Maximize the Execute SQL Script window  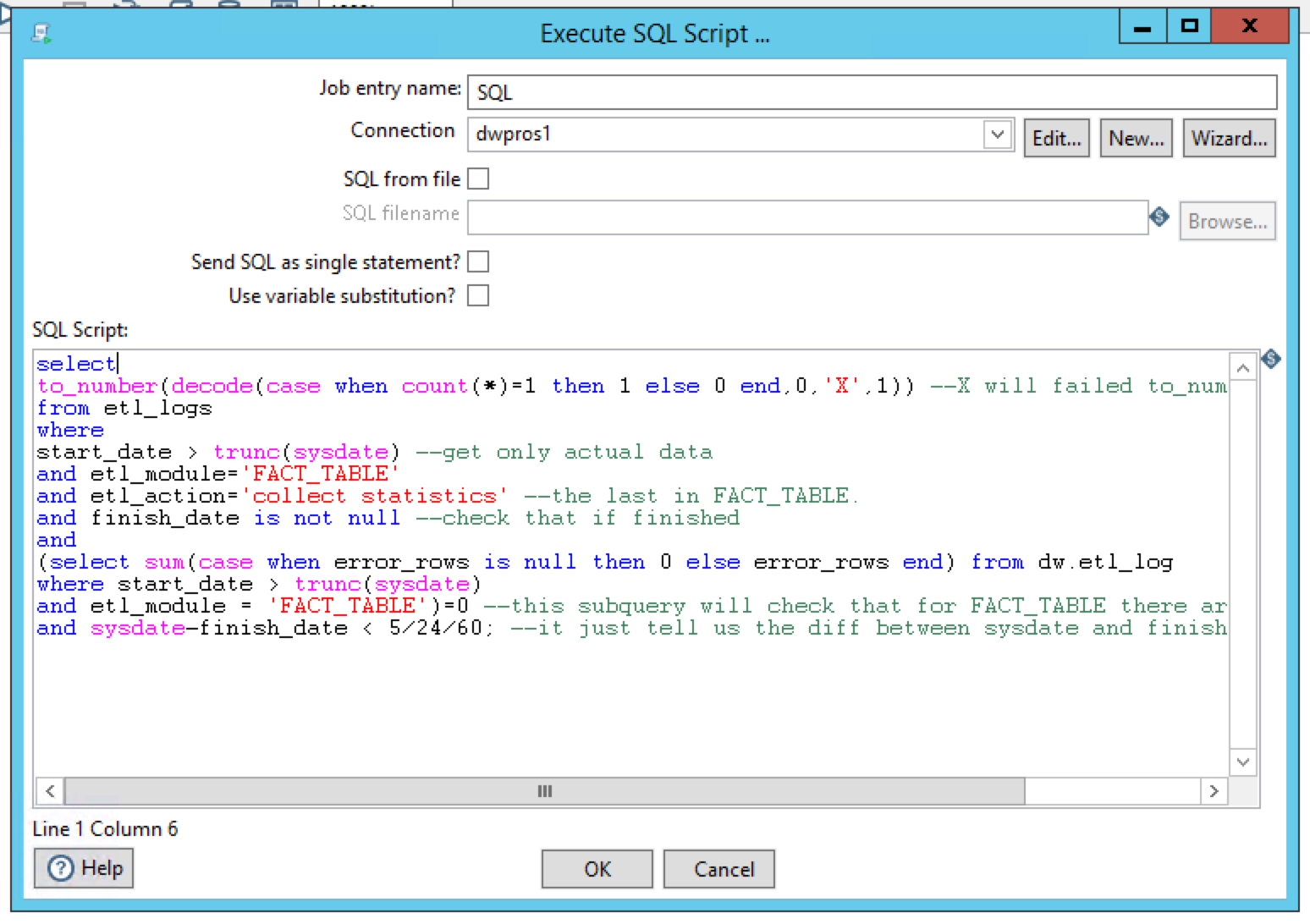tap(1189, 26)
